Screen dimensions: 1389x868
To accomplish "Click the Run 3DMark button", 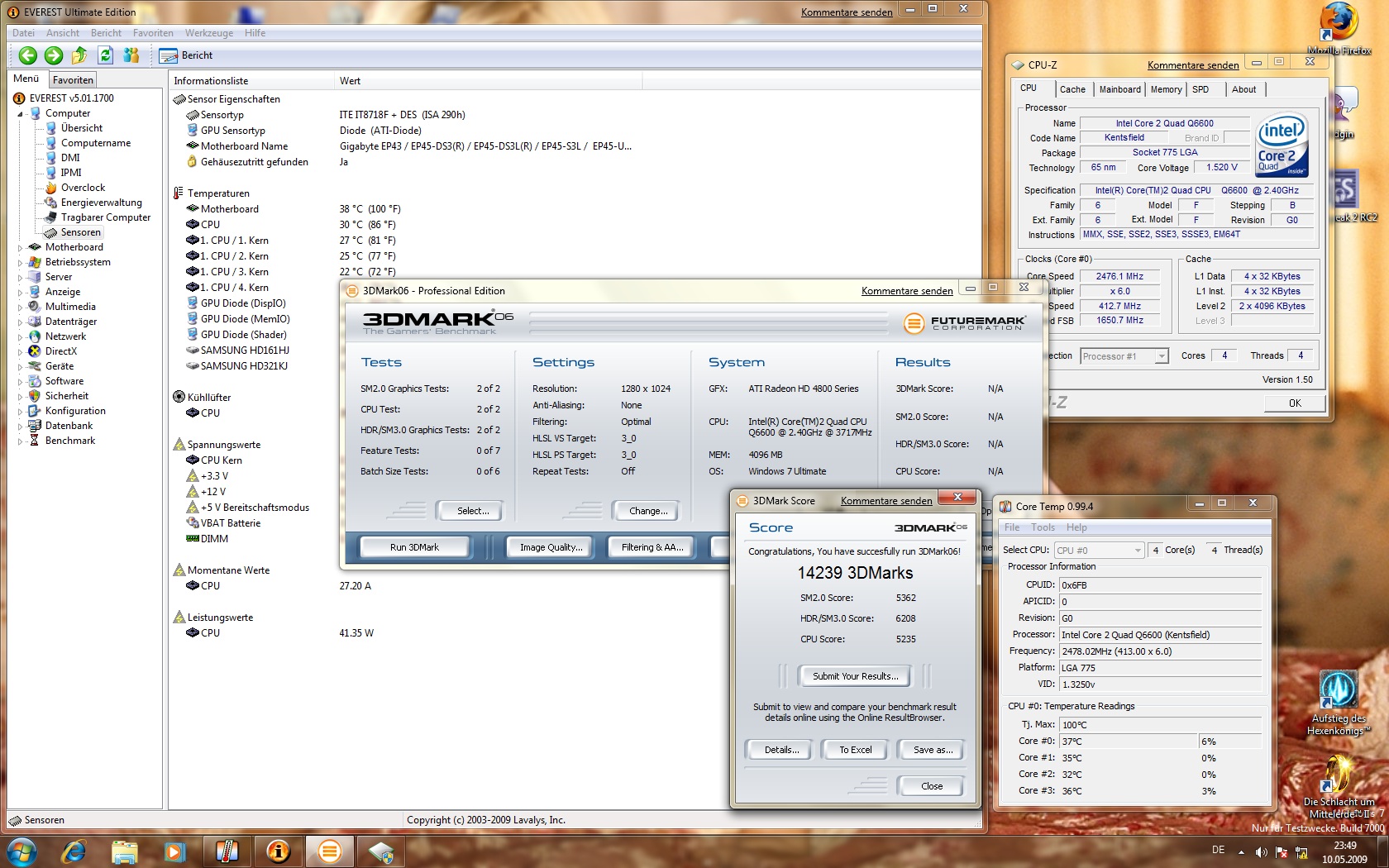I will 414,547.
